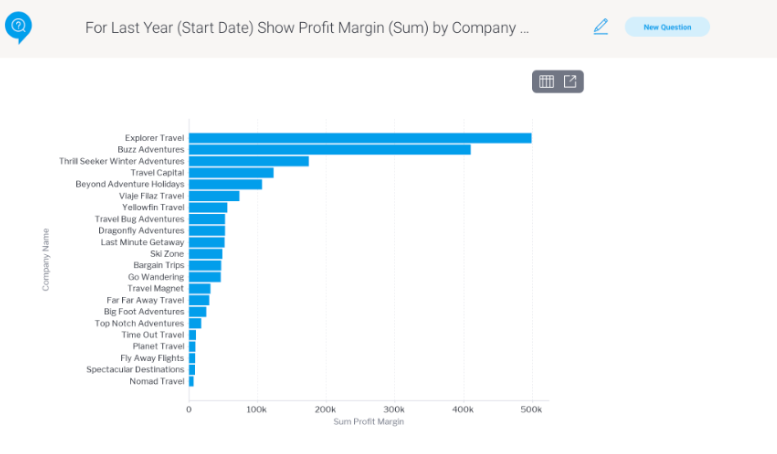The image size is (777, 454).
Task: Click the Explorer Travel bar
Action: [x=360, y=138]
